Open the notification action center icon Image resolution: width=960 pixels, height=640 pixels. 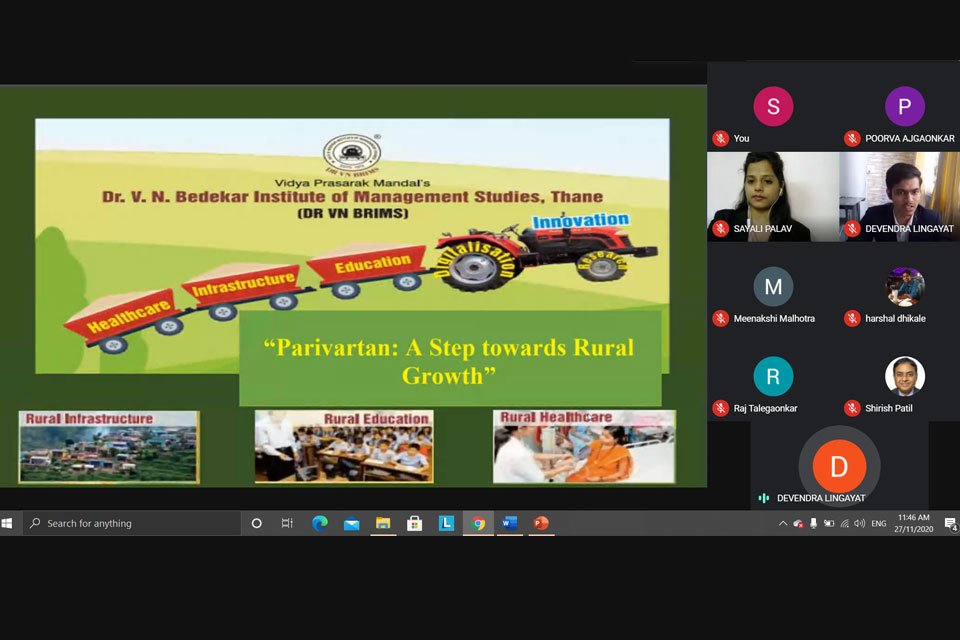[x=950, y=524]
